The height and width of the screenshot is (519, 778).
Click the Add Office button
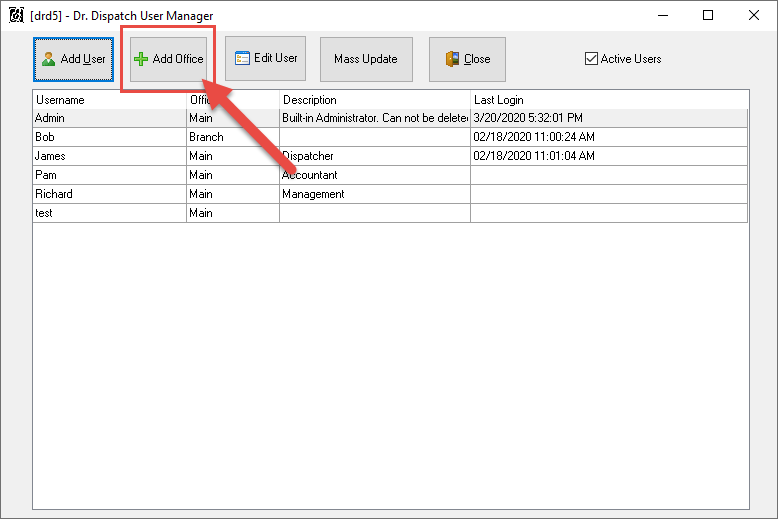pyautogui.click(x=168, y=59)
